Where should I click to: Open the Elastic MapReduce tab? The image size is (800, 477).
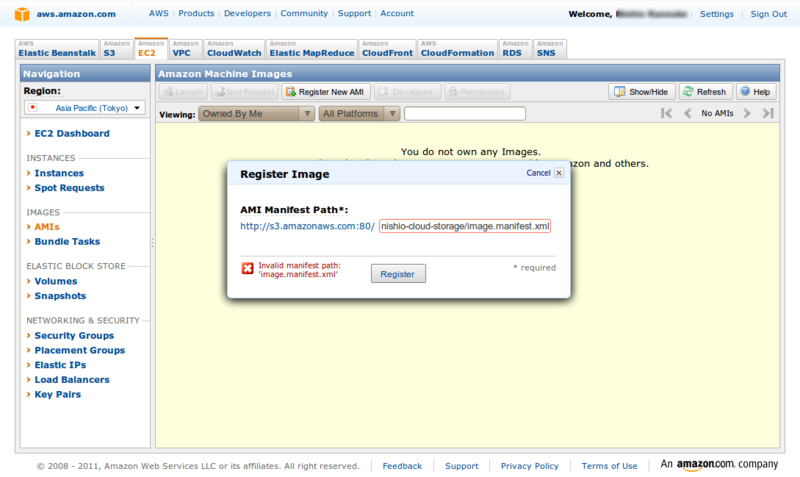(x=312, y=49)
